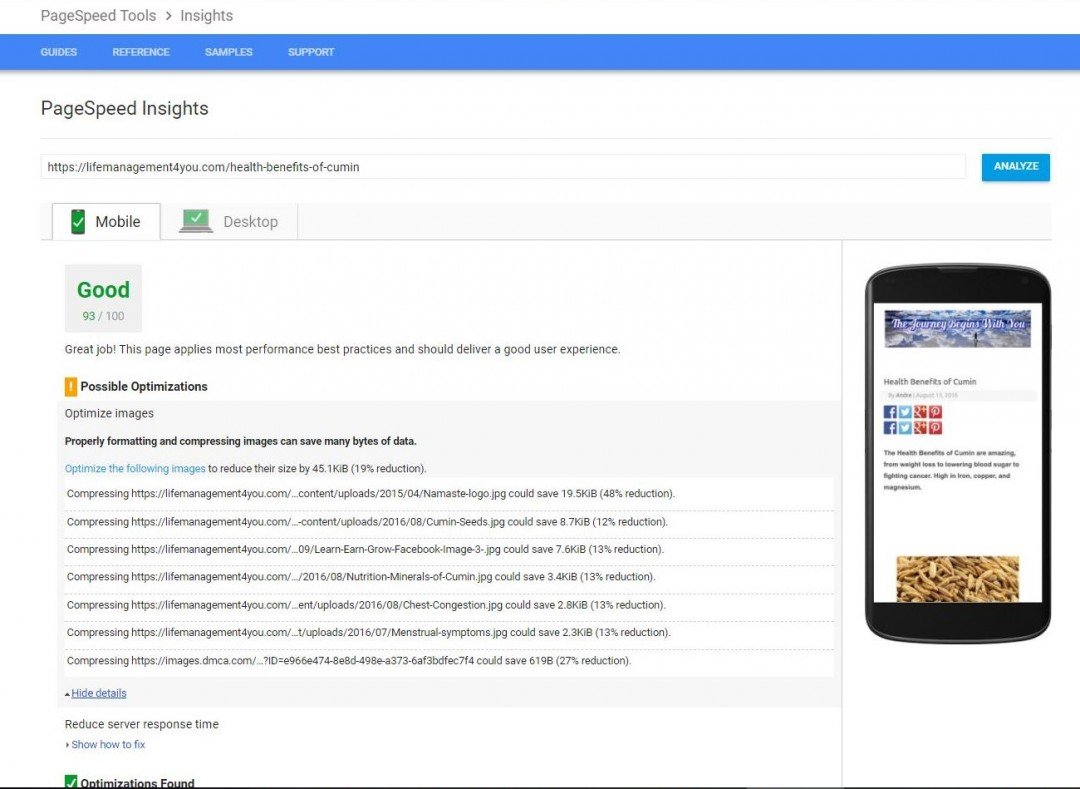Screen dimensions: 1080x789
Task: Click the orange Possible Optimizations warning icon
Action: click(71, 386)
